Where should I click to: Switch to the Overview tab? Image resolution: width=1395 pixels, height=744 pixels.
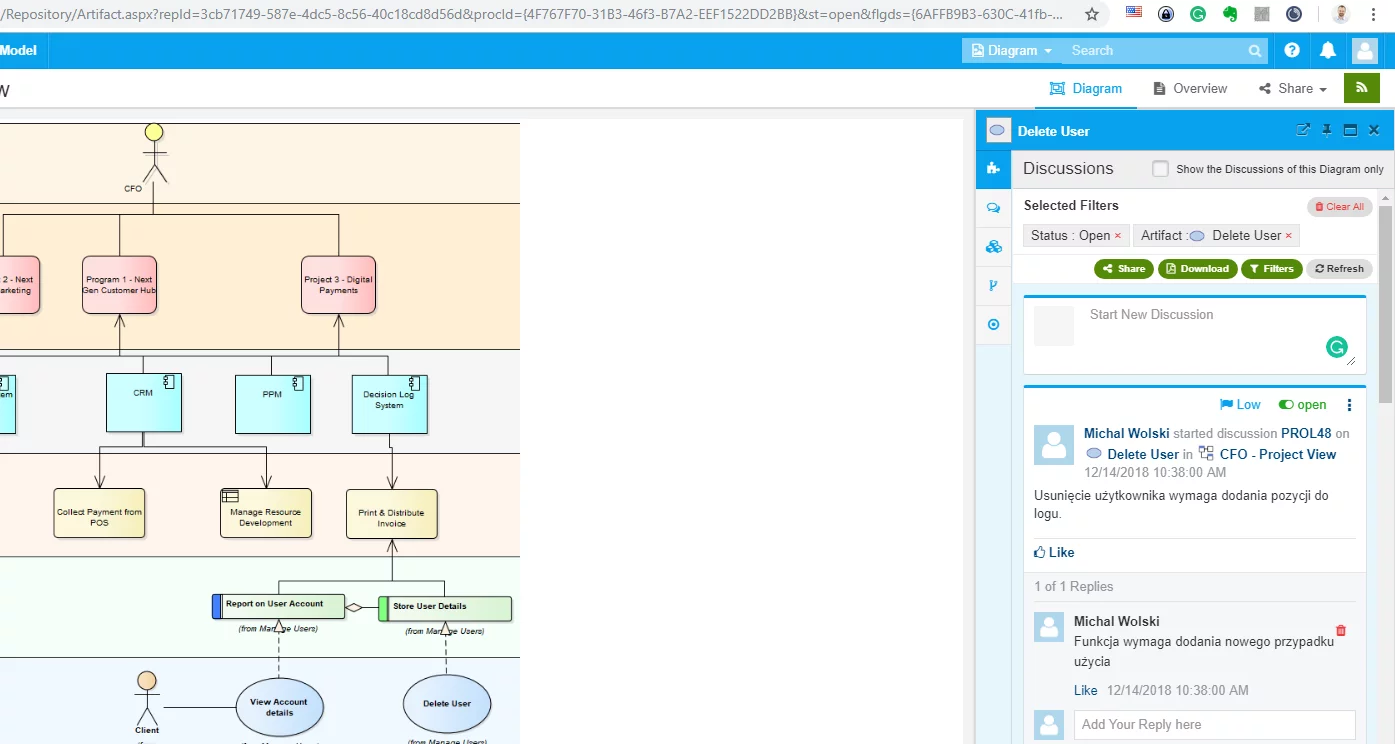tap(1190, 88)
